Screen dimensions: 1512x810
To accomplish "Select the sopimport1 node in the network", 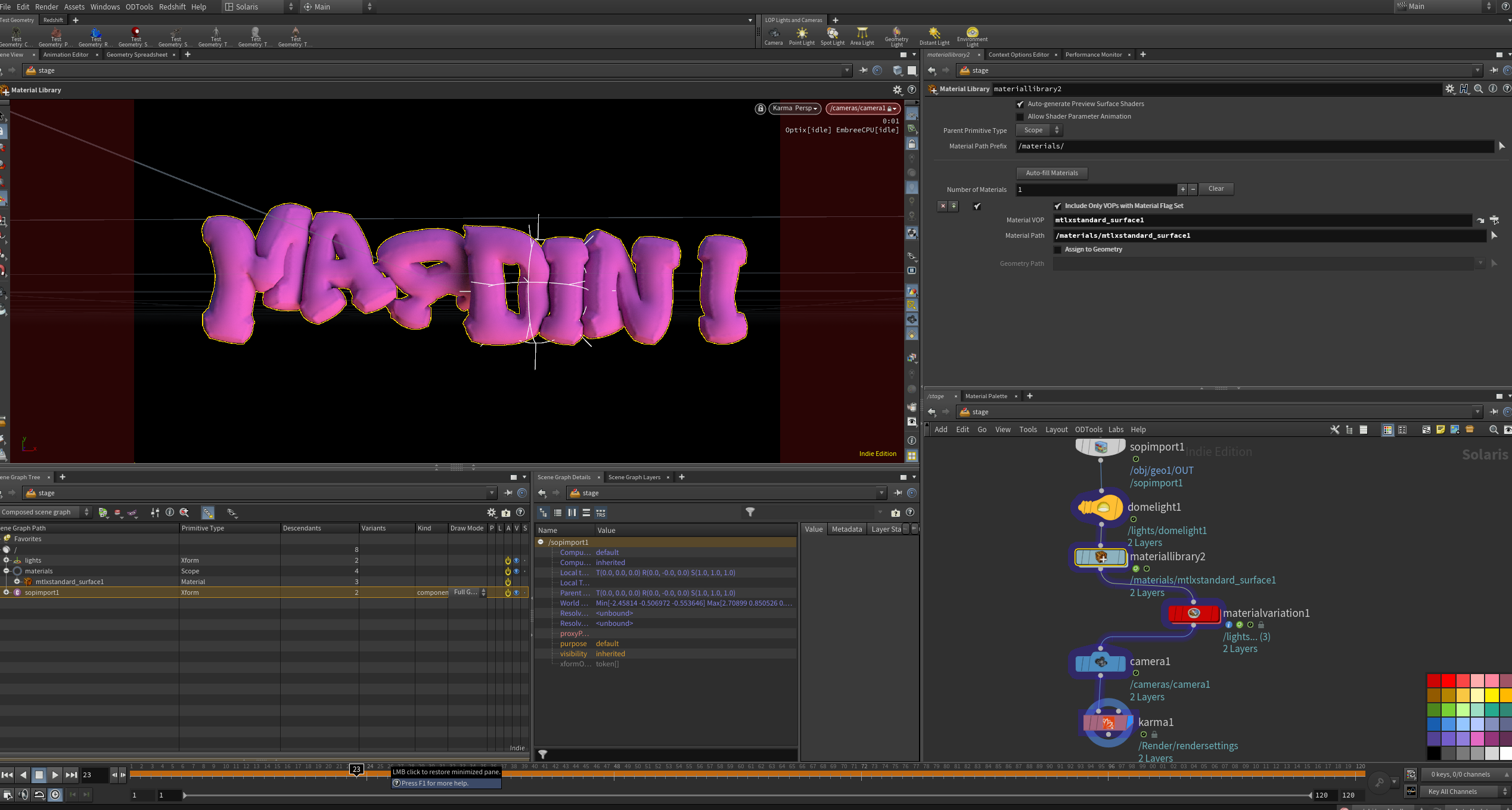I will (x=1100, y=447).
